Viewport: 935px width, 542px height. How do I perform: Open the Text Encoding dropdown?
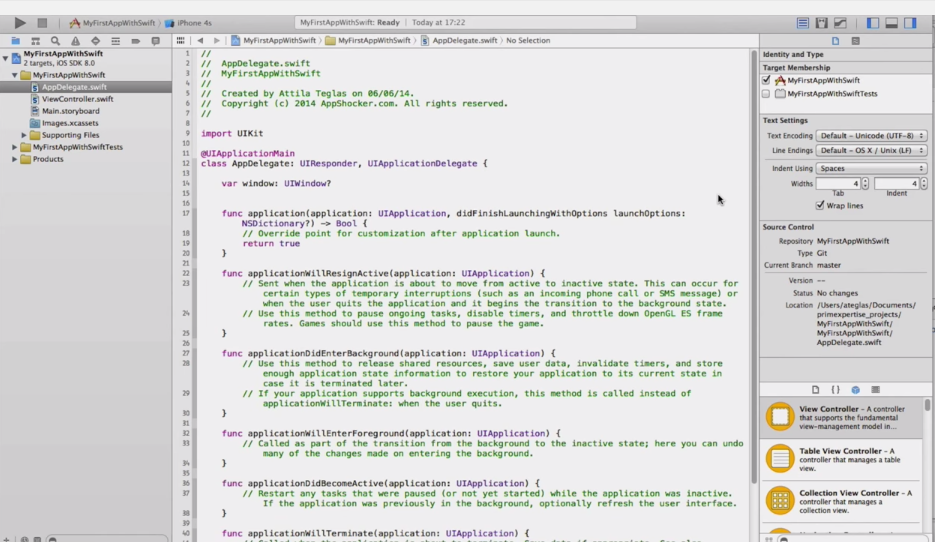pos(871,135)
